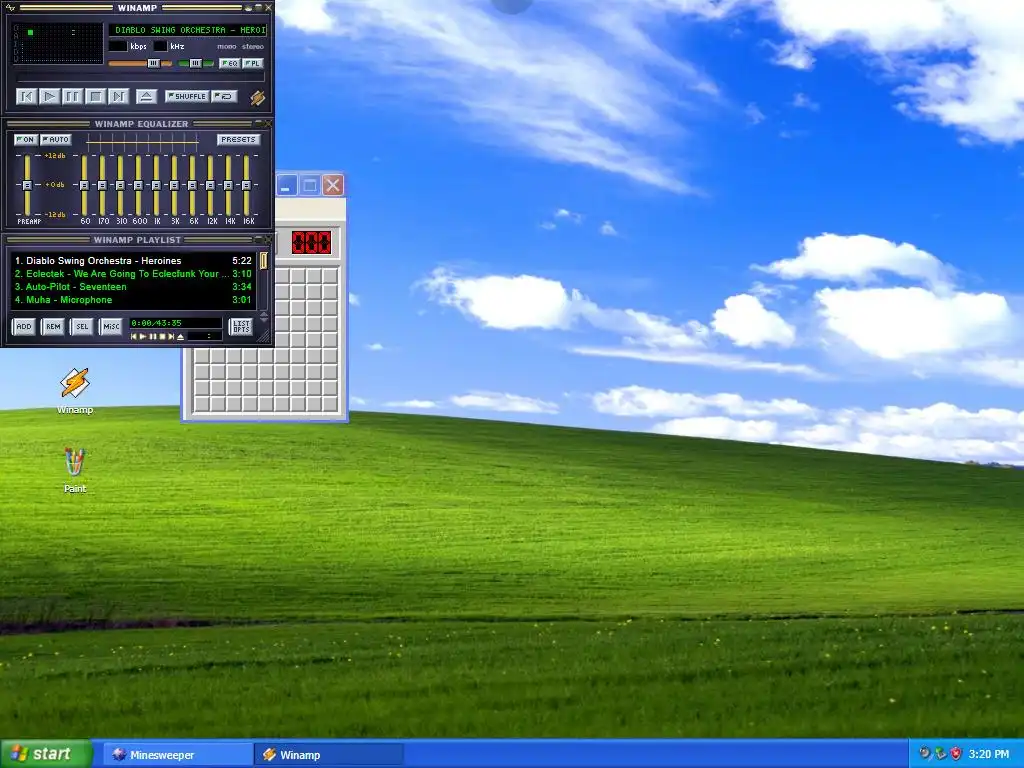
Task: Click the Winamp balance slider handle
Action: tap(195, 63)
